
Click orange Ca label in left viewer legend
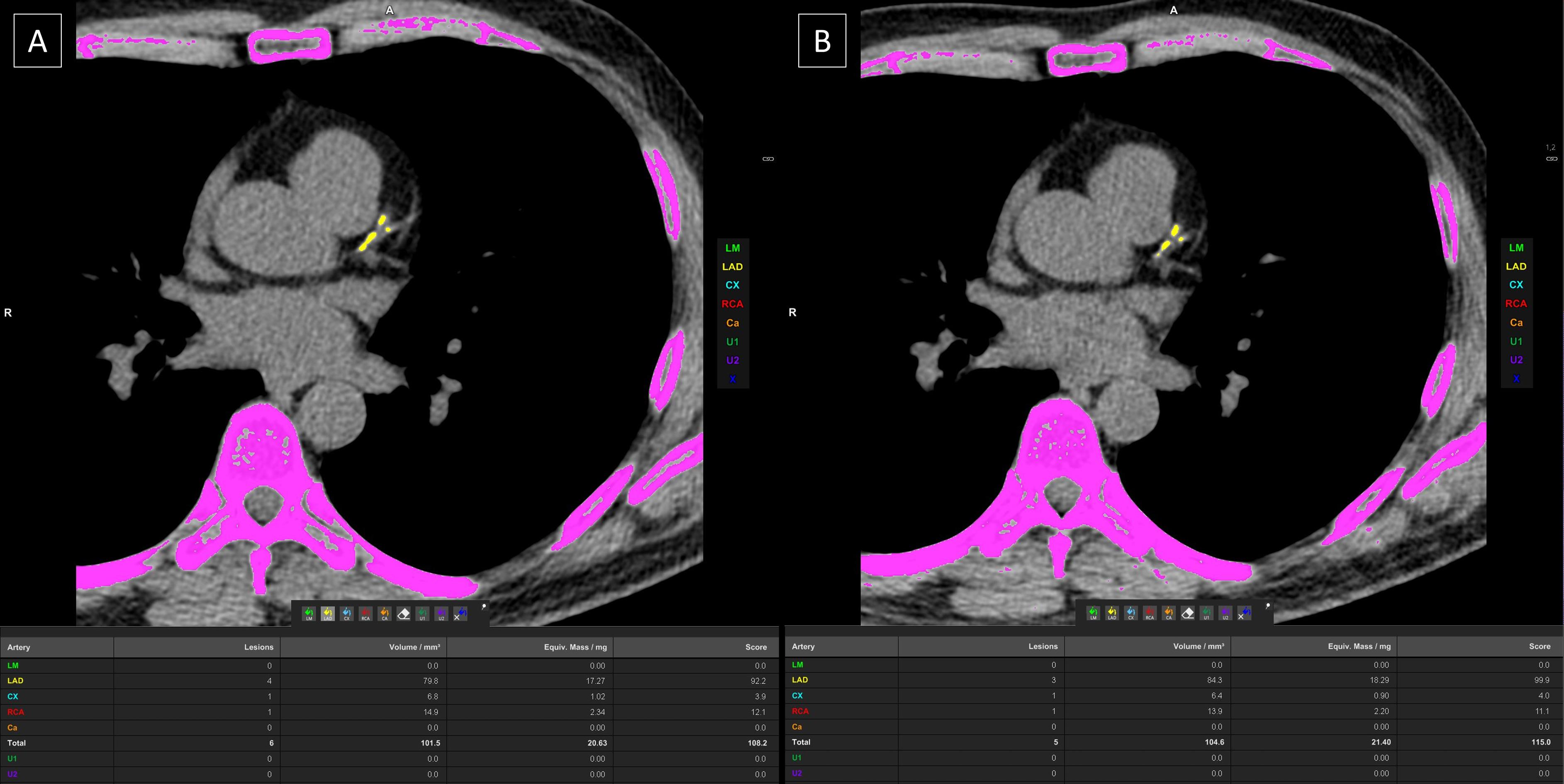pyautogui.click(x=733, y=323)
